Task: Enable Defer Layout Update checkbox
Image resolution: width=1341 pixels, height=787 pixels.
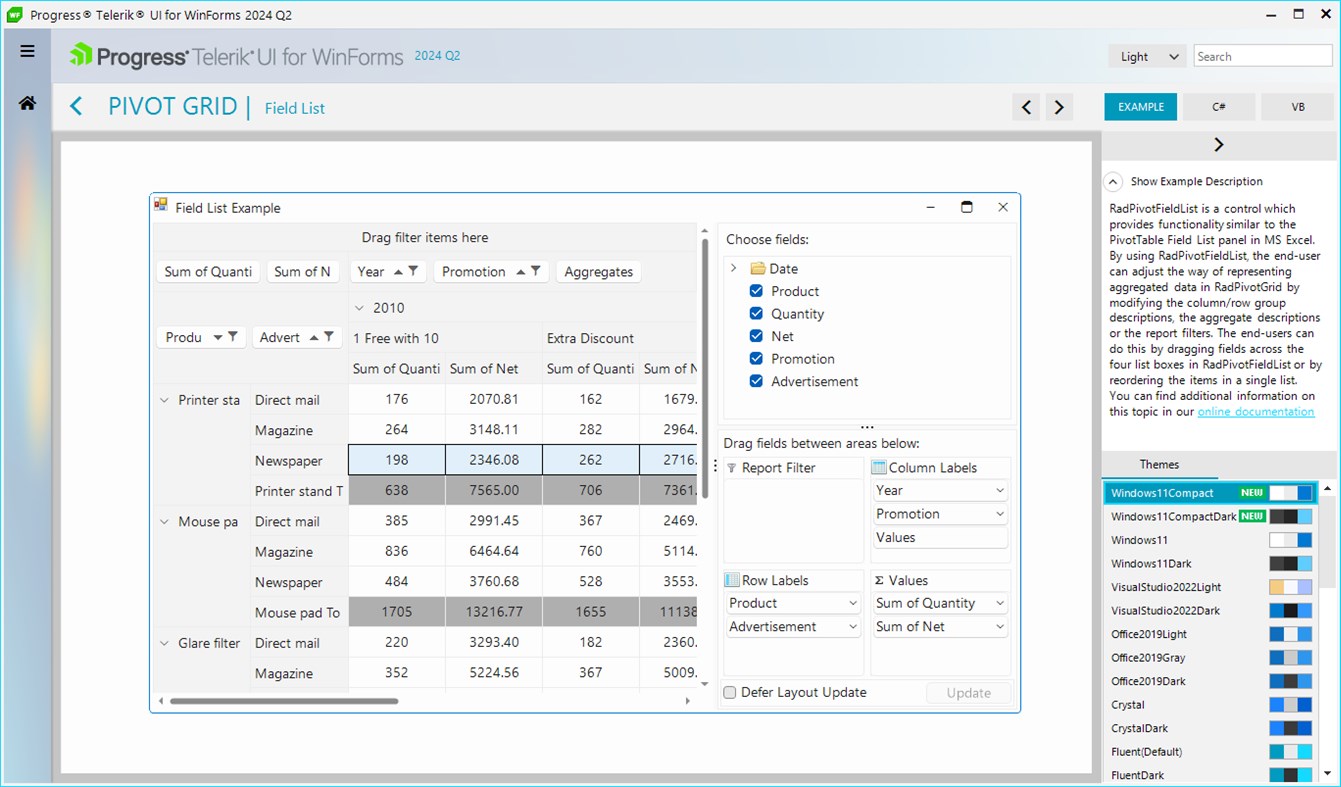Action: point(730,692)
